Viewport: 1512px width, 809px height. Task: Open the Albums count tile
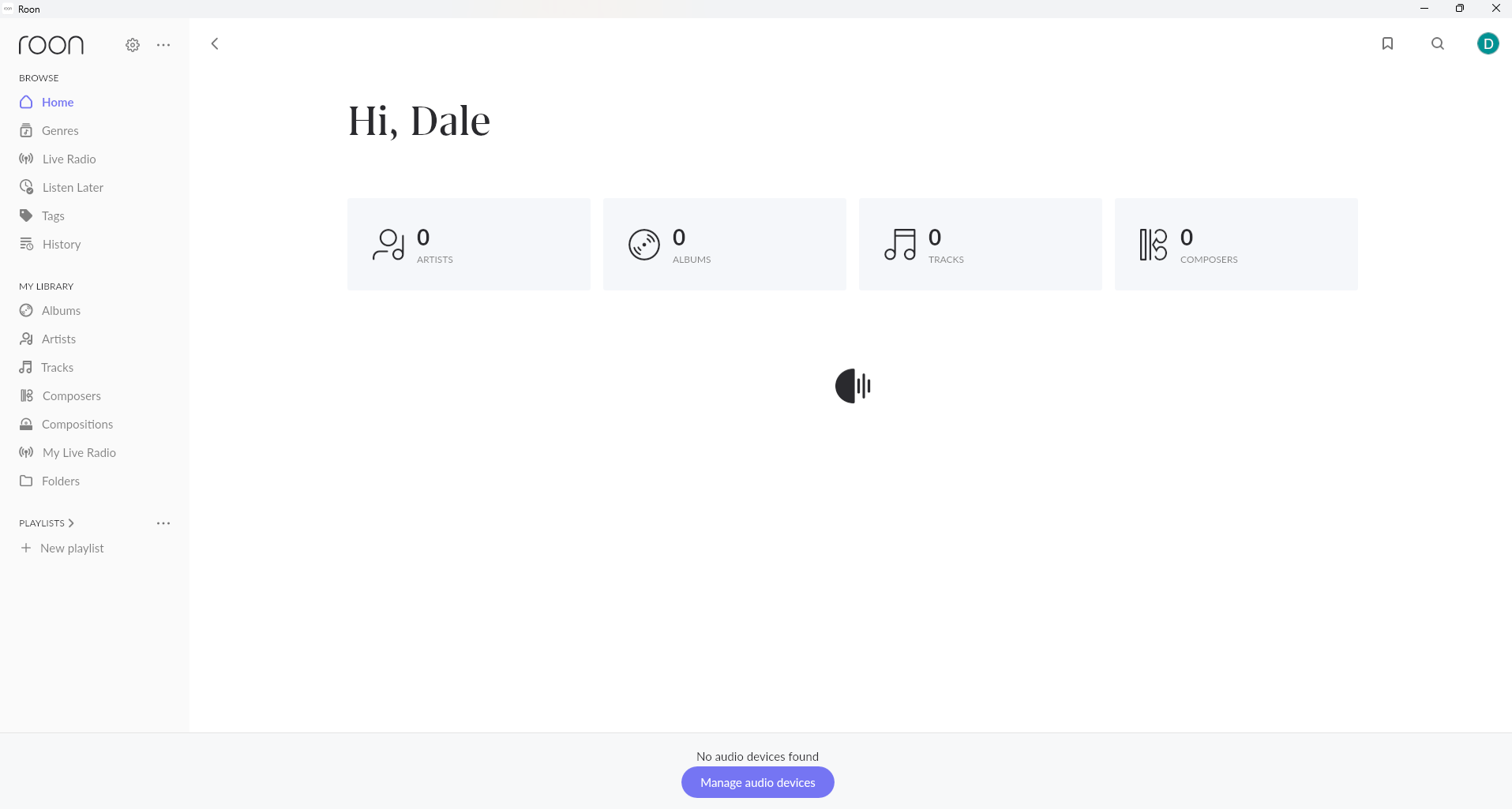(724, 244)
